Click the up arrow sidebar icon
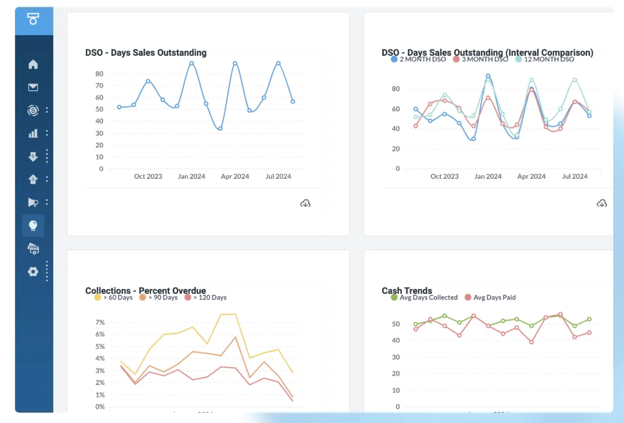 tap(33, 179)
